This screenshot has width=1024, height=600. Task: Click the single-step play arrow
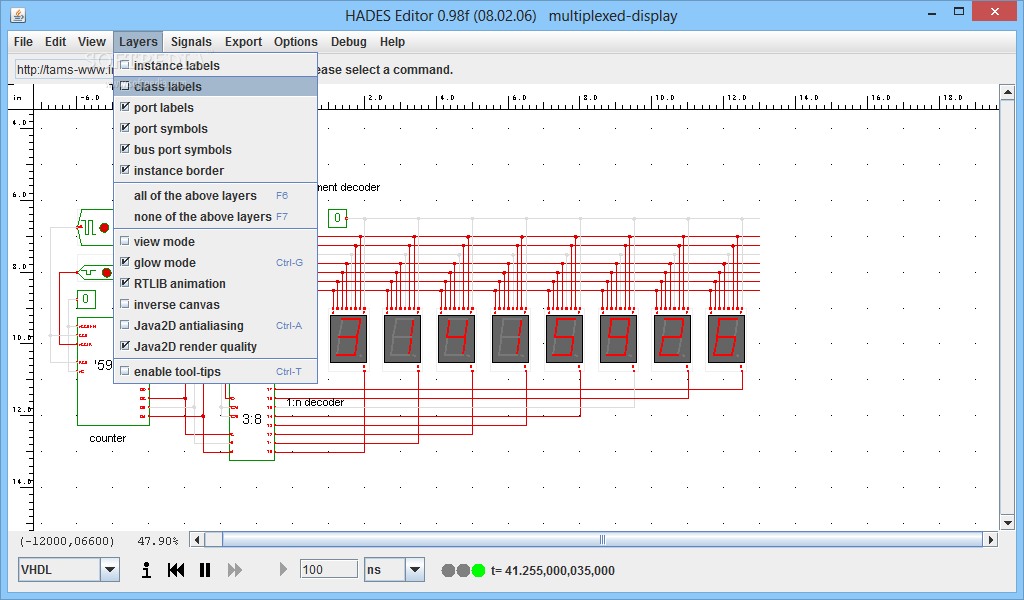pyautogui.click(x=283, y=569)
